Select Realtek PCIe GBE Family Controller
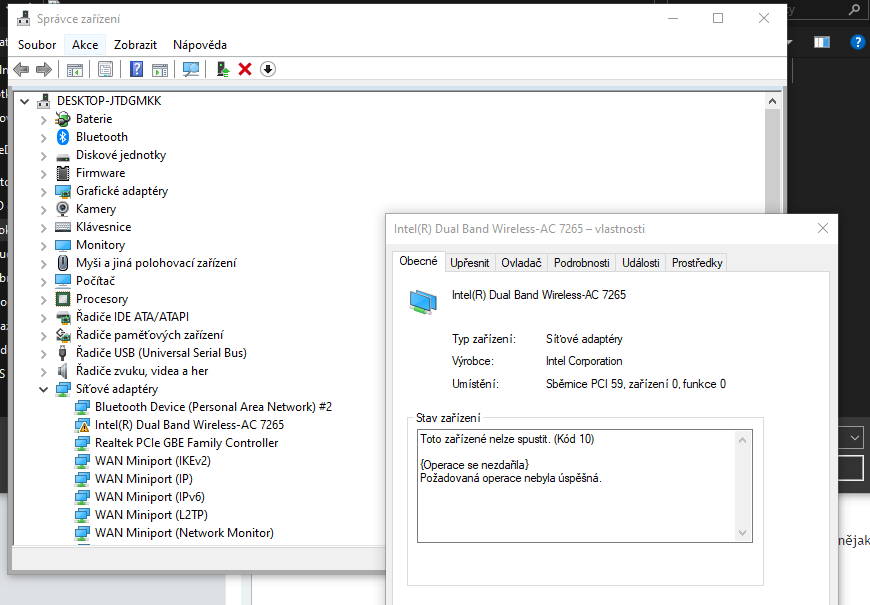Screen dimensions: 870x605 click(186, 443)
